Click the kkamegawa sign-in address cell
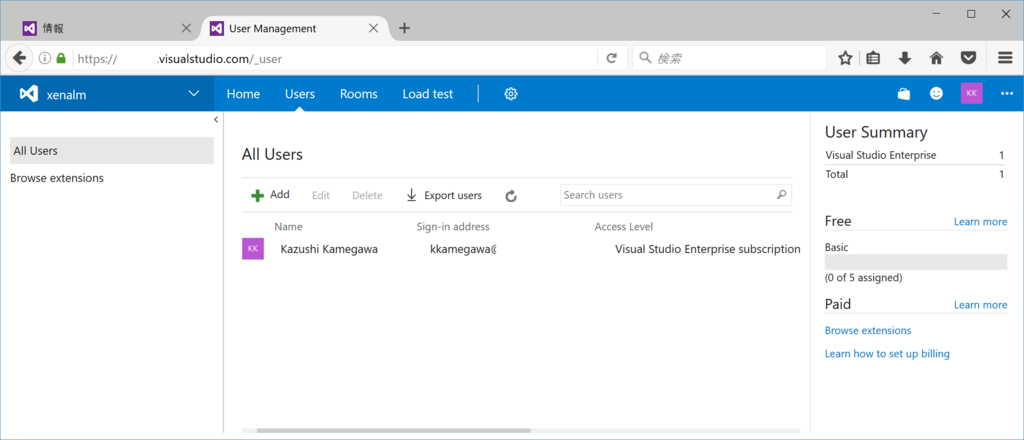Screen dimensions: 1024x440 pyautogui.click(x=463, y=249)
